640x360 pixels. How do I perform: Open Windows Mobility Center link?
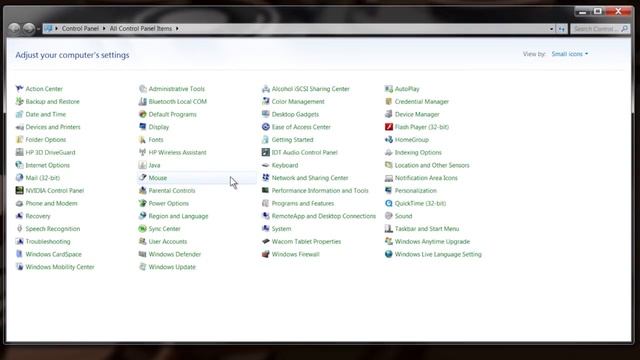60,267
